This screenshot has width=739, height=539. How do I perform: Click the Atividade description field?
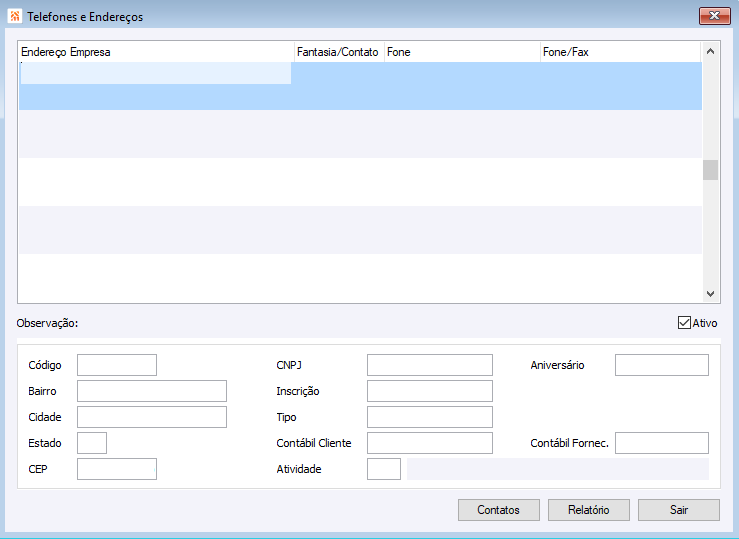558,469
